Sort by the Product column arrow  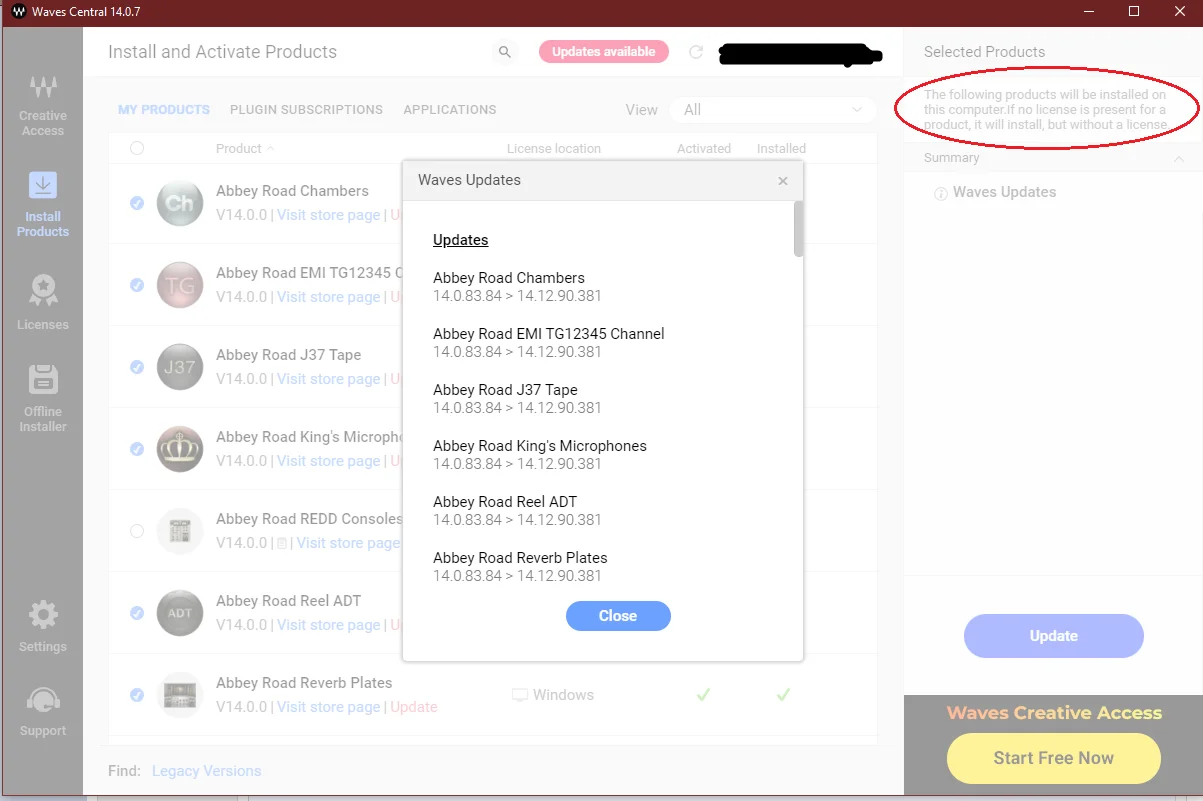(x=270, y=148)
